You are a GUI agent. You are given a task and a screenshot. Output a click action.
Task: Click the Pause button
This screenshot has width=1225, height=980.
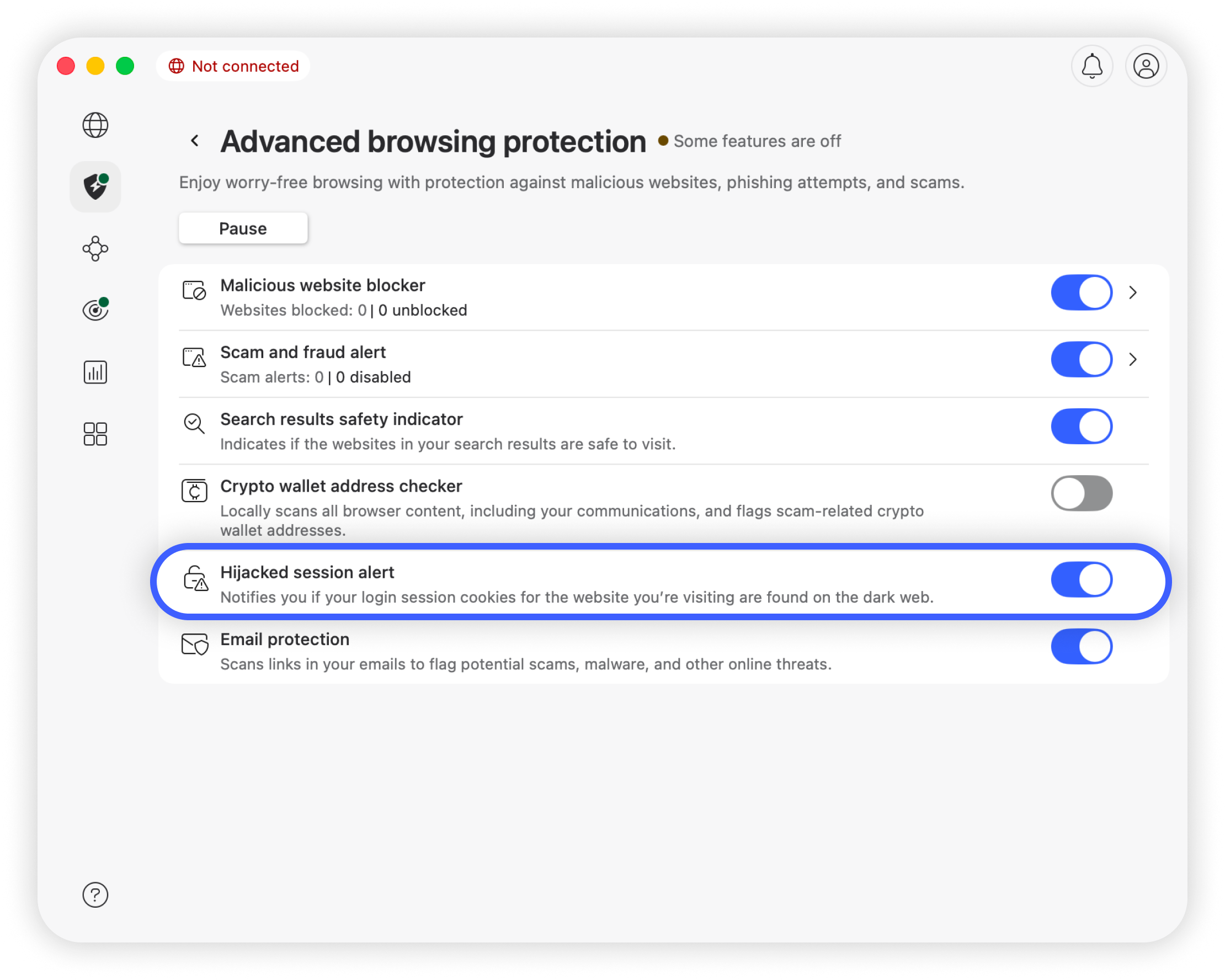click(x=243, y=228)
